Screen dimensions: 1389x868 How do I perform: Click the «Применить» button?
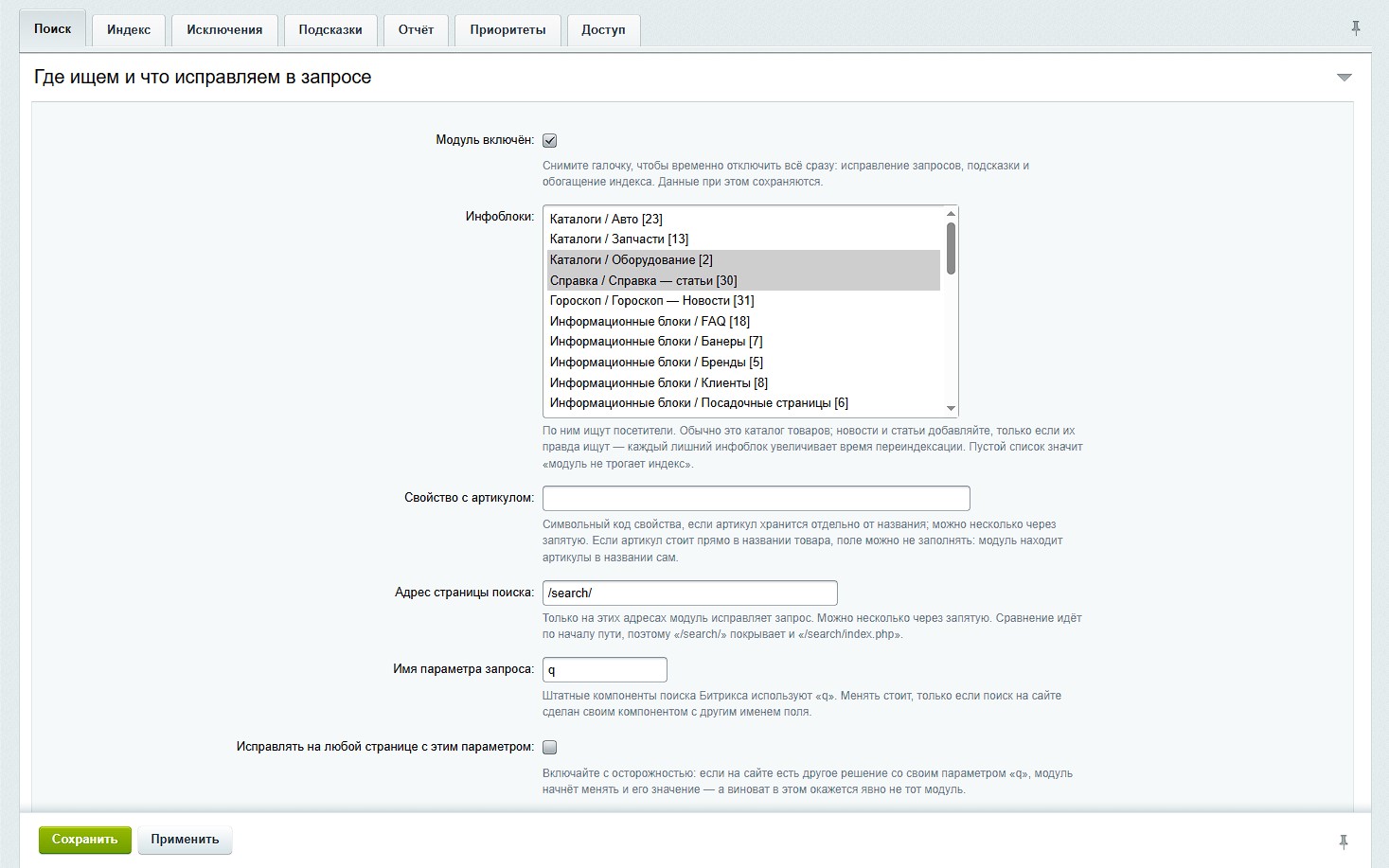click(x=185, y=840)
